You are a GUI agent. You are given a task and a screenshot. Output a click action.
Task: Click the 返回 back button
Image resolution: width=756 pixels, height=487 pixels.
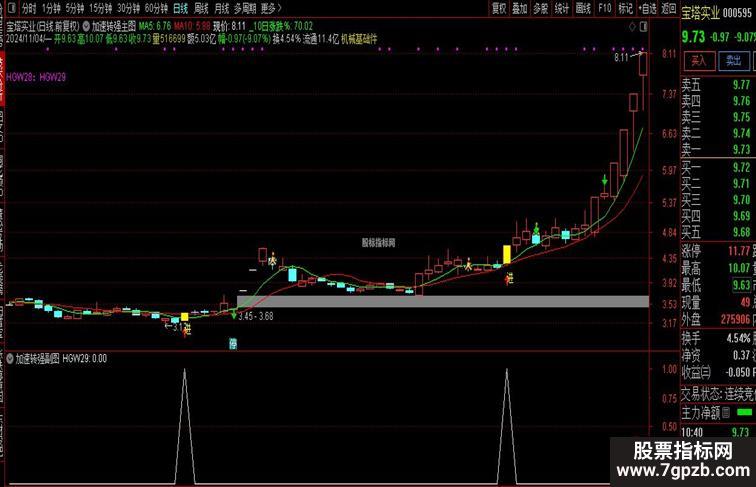669,8
